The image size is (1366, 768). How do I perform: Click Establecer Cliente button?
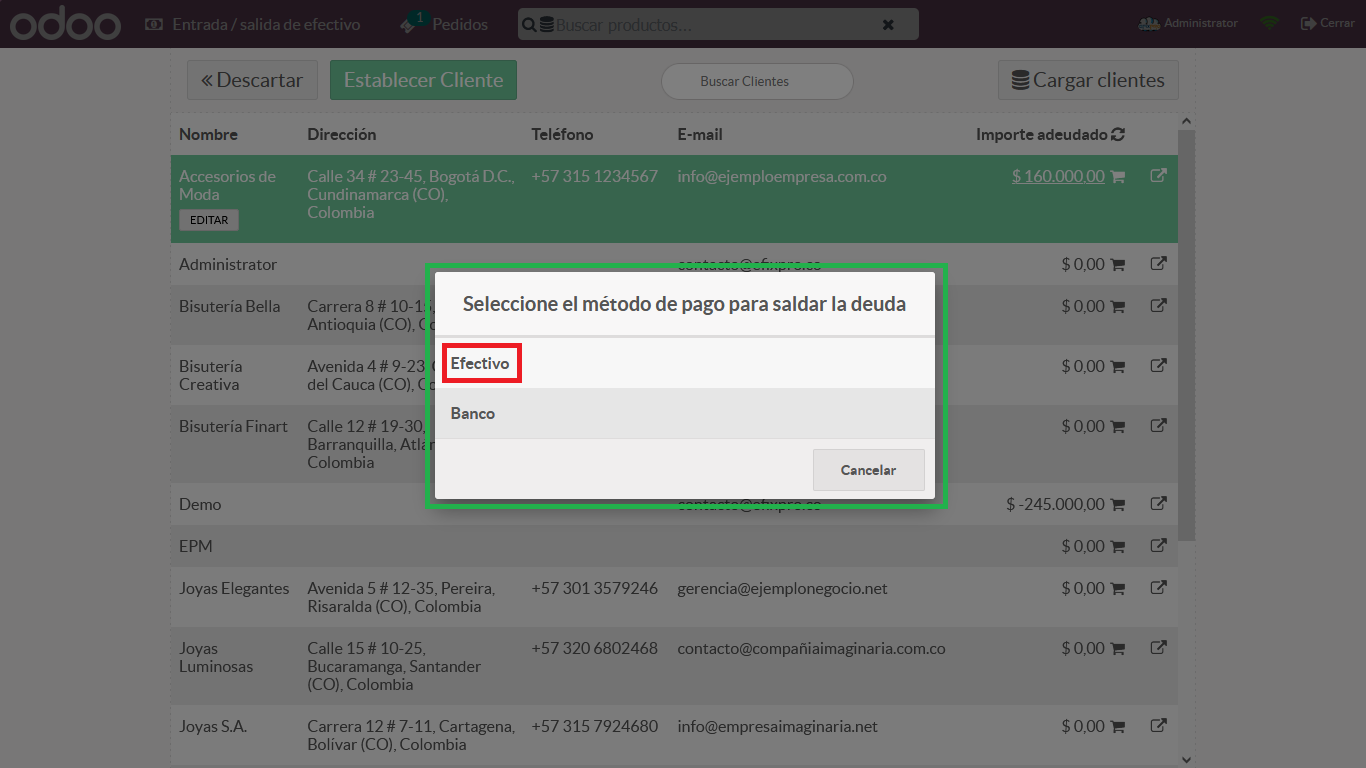click(423, 80)
